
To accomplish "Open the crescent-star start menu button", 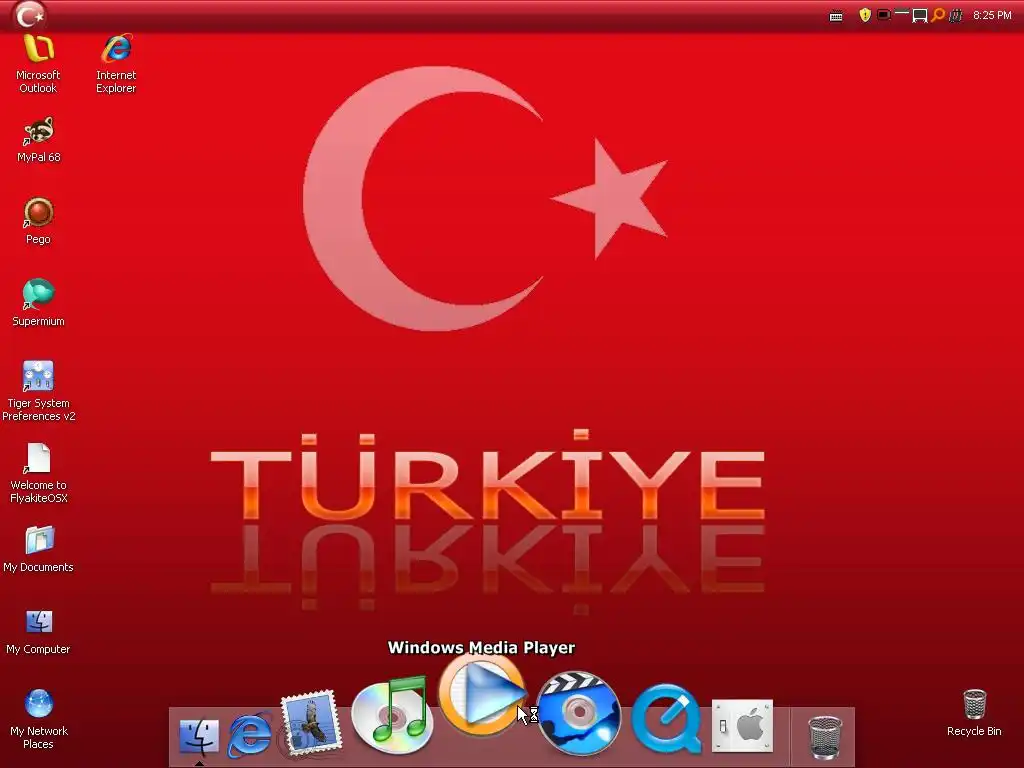I will [x=28, y=14].
